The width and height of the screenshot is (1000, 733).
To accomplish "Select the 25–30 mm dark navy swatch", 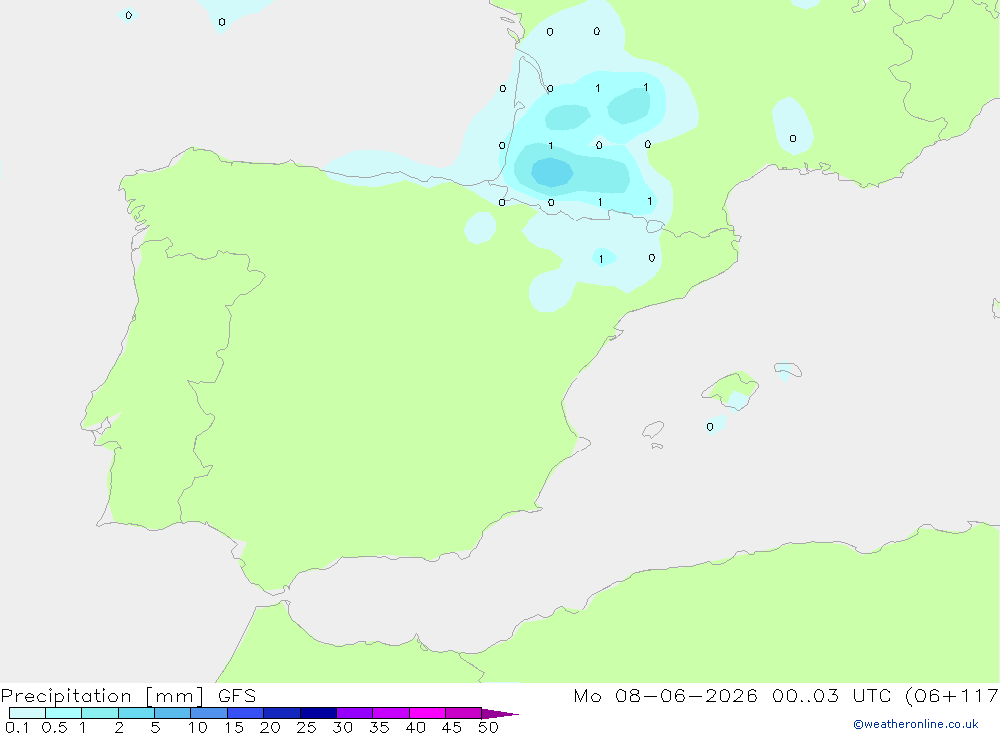I will pos(318,713).
